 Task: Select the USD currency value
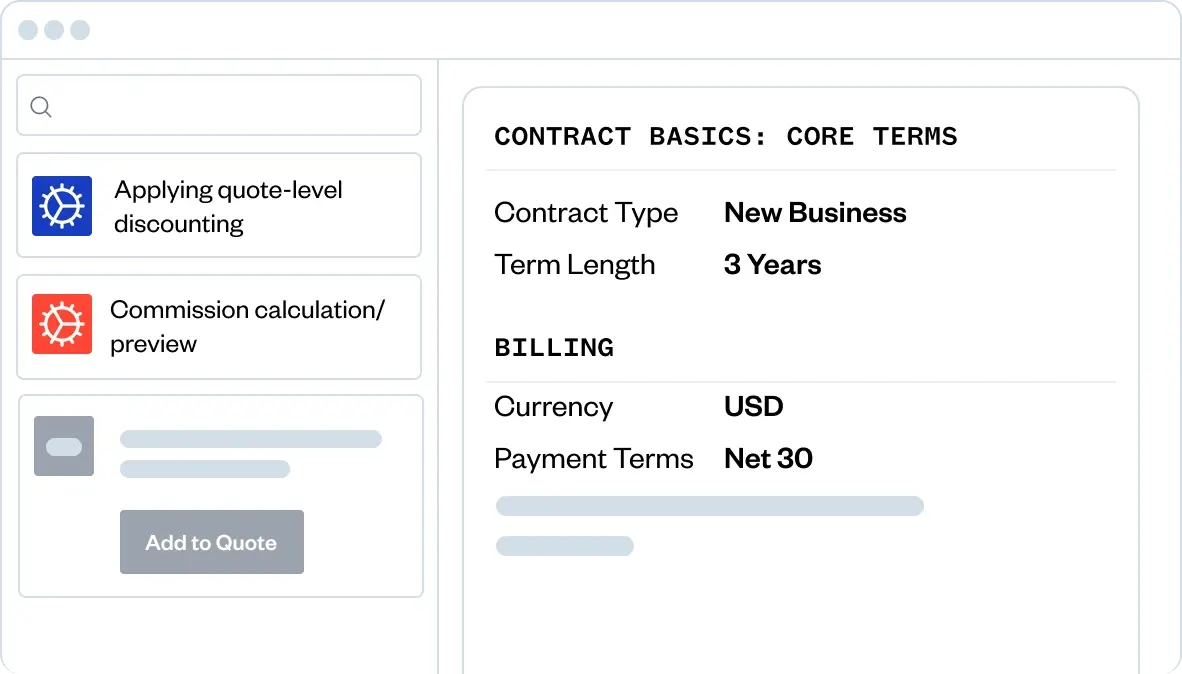(x=753, y=407)
